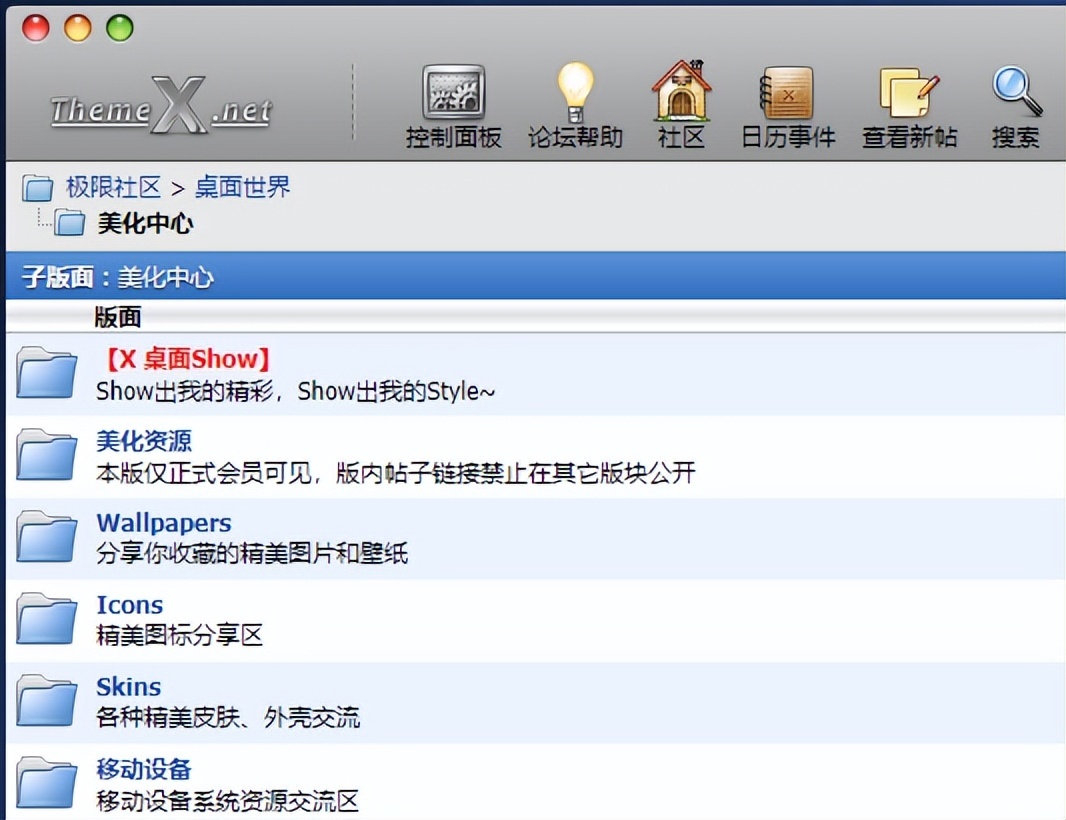Click folder icon for Icons forum

point(46,619)
